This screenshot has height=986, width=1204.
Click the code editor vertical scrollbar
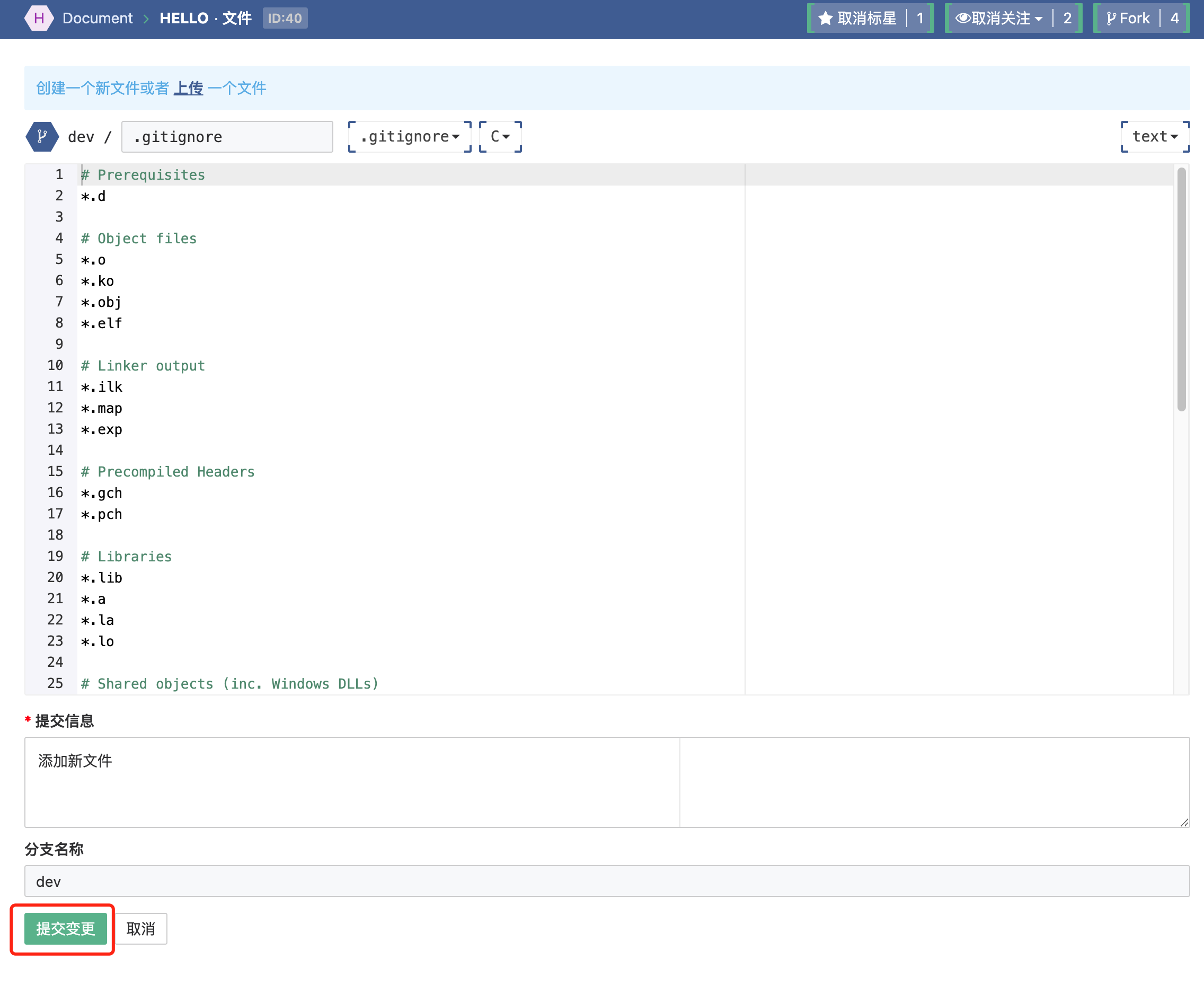[x=1181, y=289]
